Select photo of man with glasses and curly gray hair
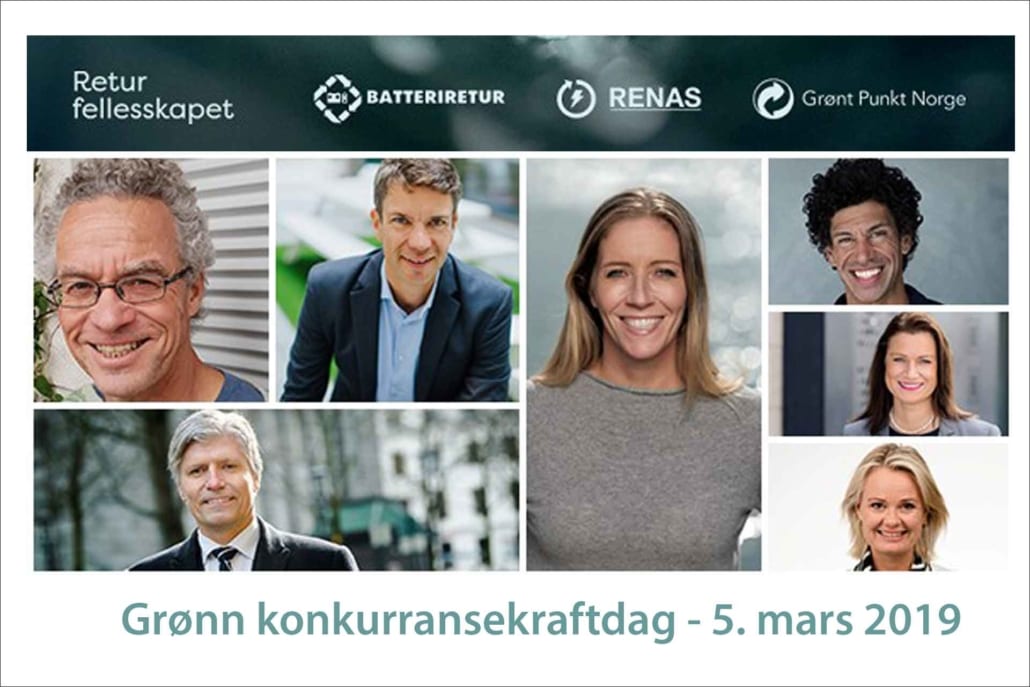 (151, 280)
